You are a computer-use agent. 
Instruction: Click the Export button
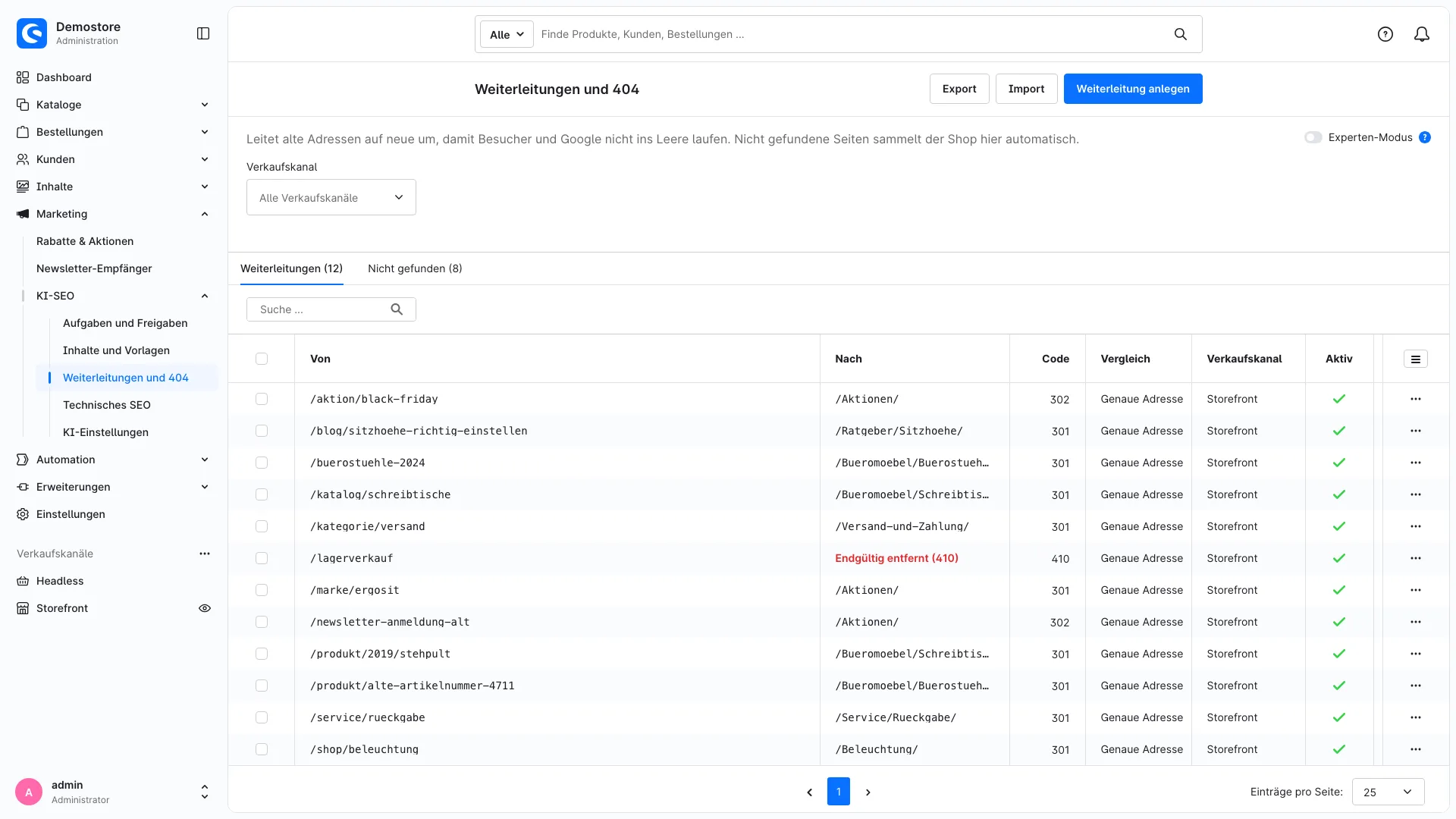coord(959,89)
